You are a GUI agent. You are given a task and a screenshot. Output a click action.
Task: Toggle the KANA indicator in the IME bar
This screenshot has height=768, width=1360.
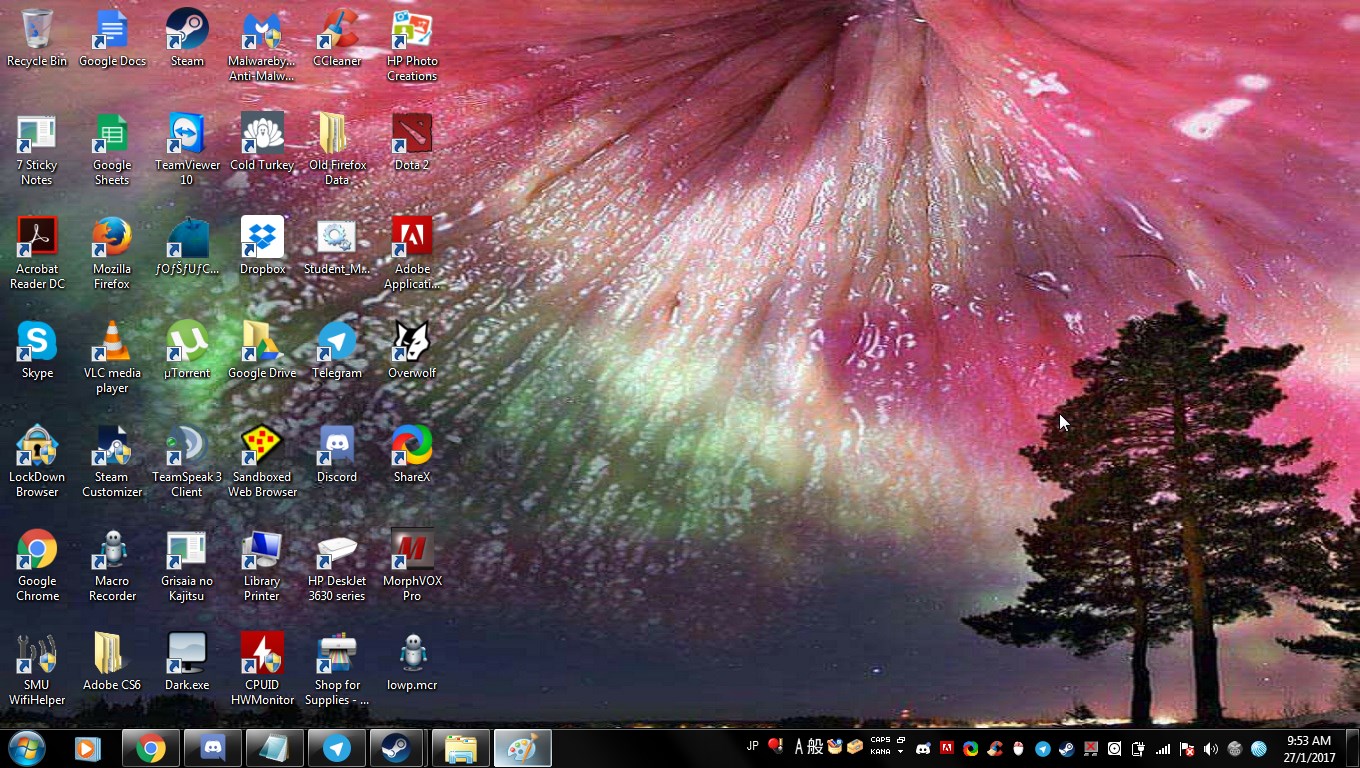point(880,752)
